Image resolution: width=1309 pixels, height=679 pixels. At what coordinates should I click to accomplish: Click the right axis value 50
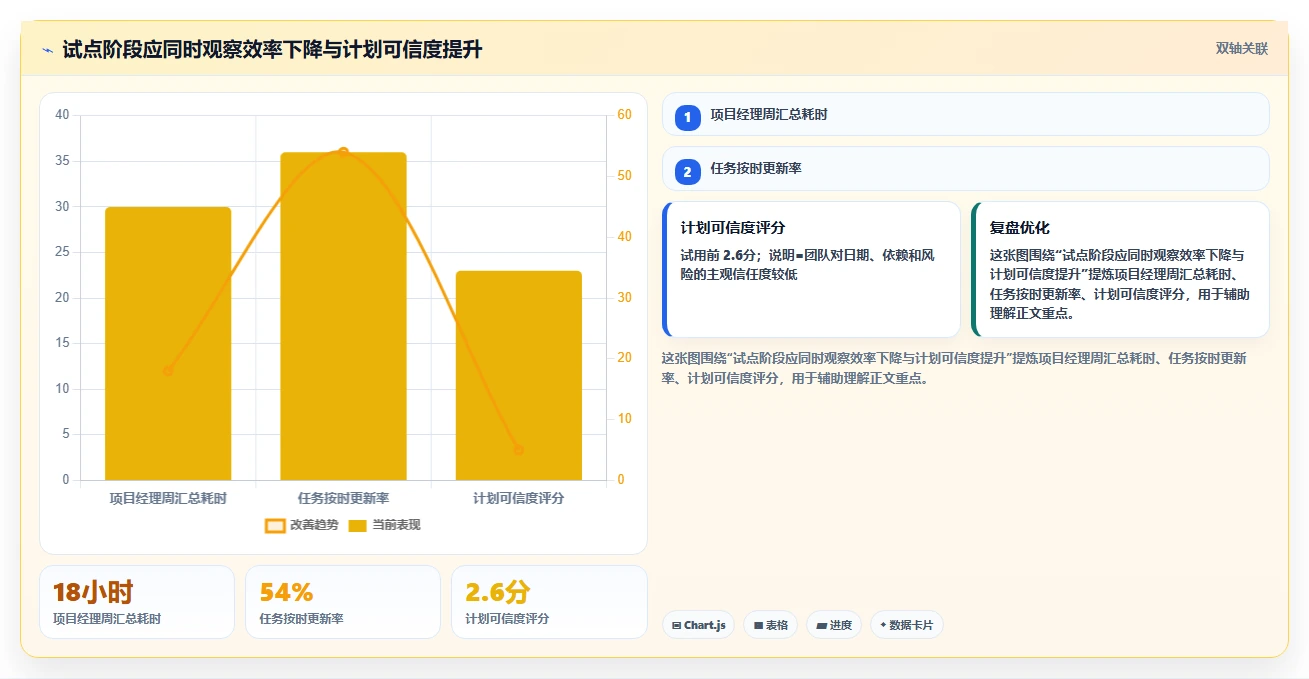click(624, 176)
